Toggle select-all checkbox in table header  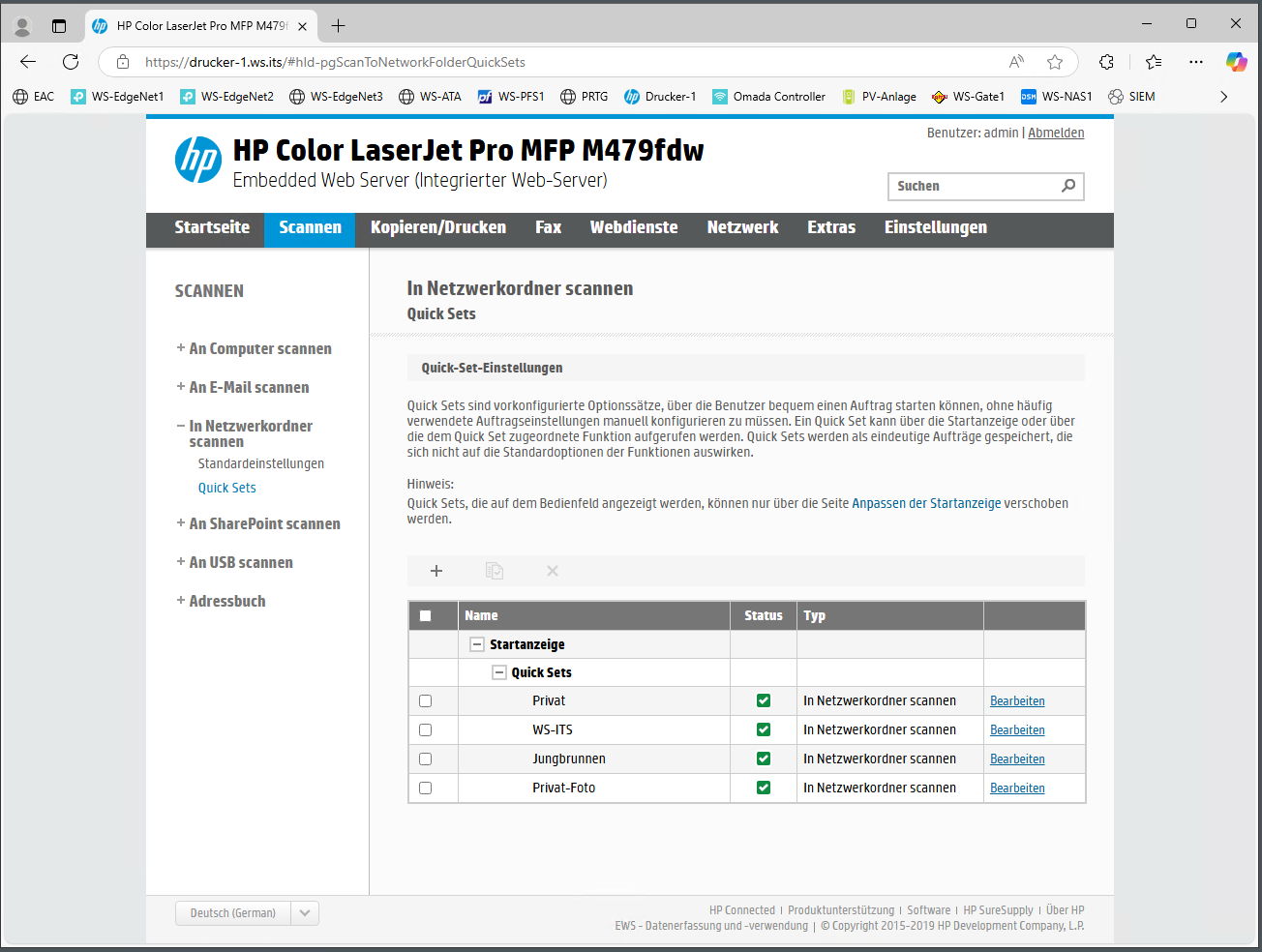click(426, 615)
